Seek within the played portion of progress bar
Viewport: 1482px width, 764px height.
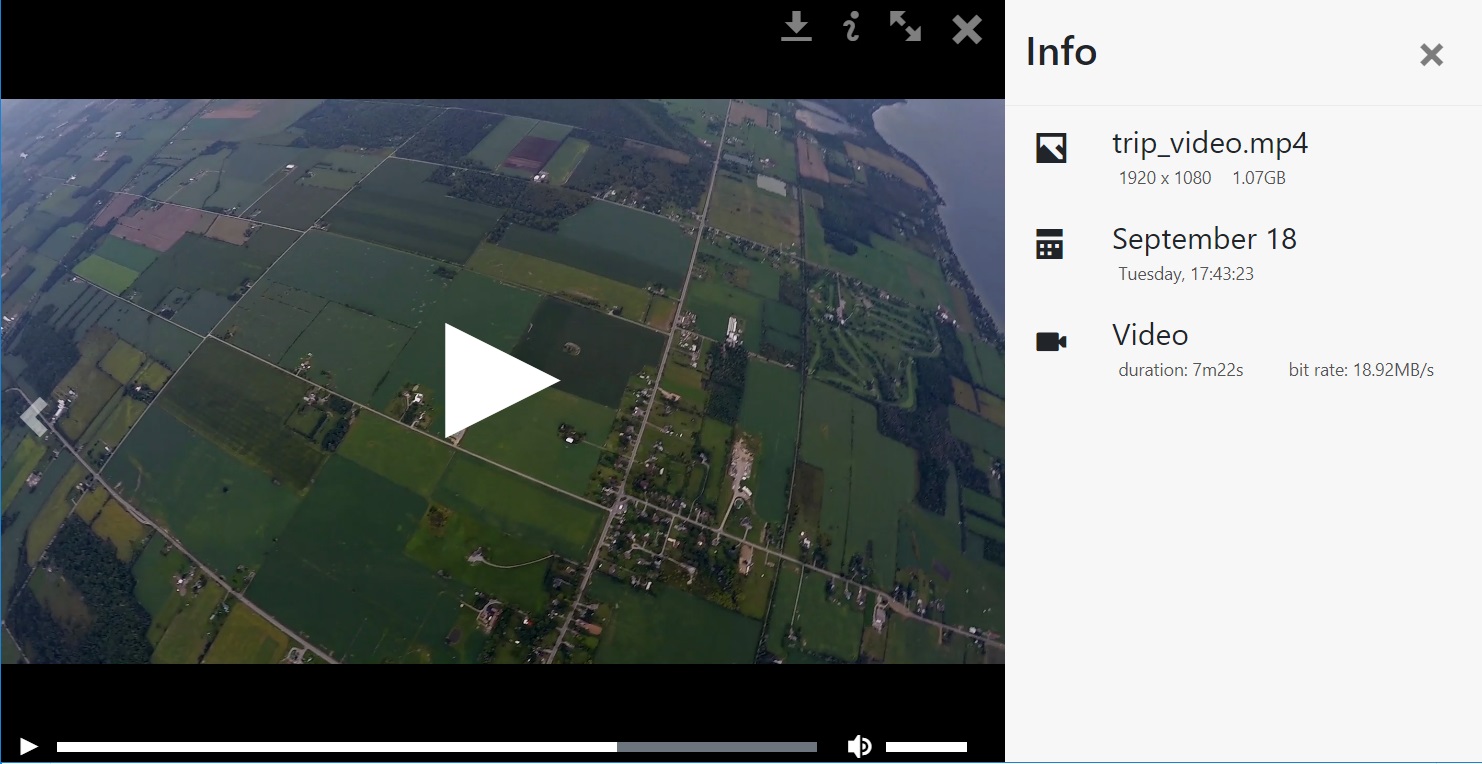click(336, 747)
